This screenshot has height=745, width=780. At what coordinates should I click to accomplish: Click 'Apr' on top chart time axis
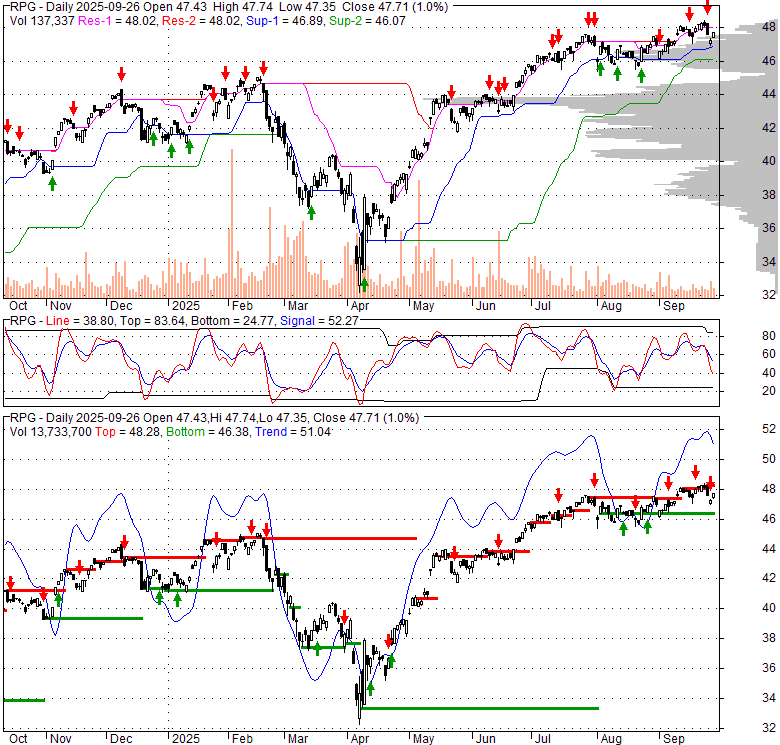(360, 306)
